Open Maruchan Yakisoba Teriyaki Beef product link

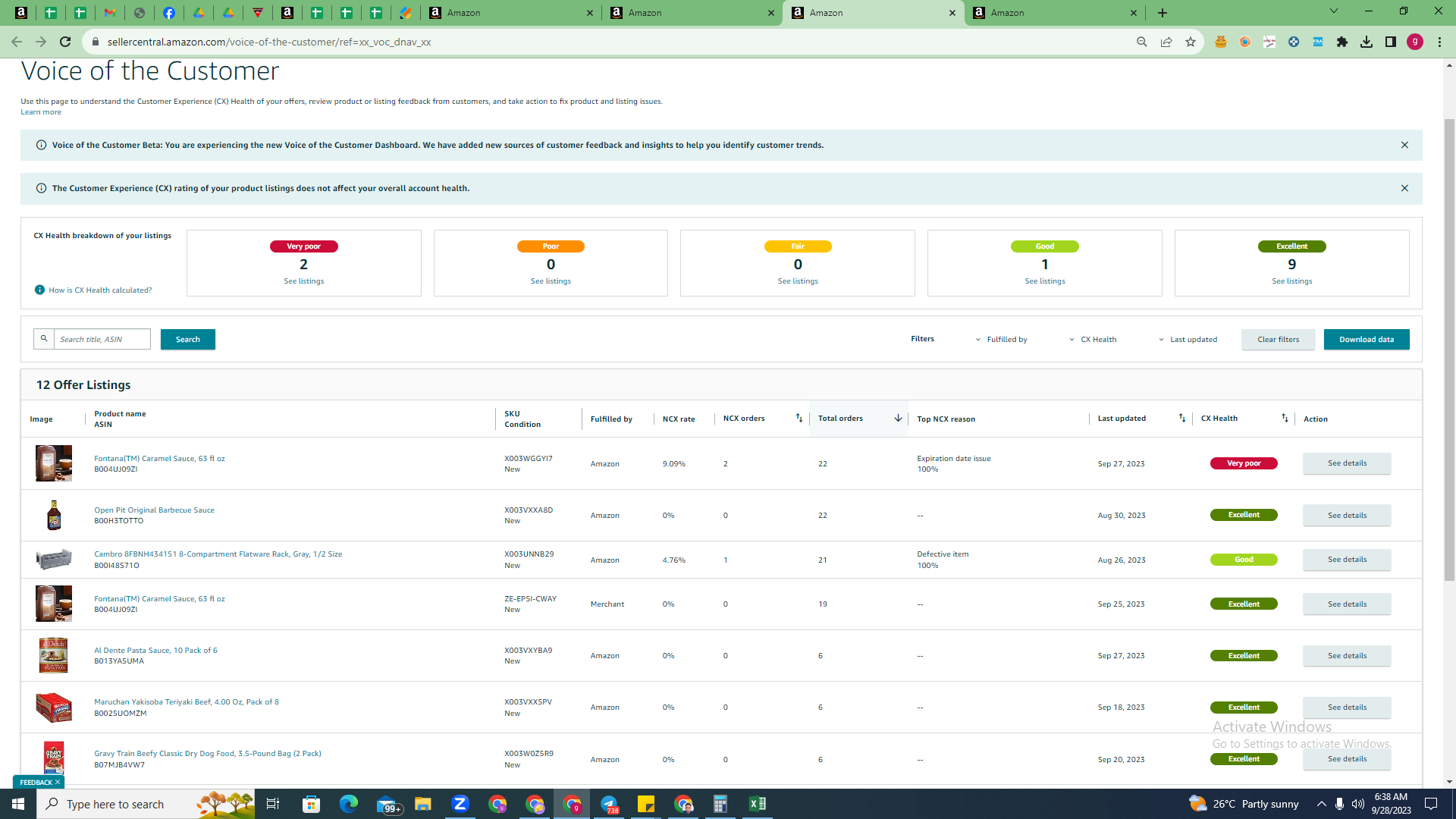point(187,702)
